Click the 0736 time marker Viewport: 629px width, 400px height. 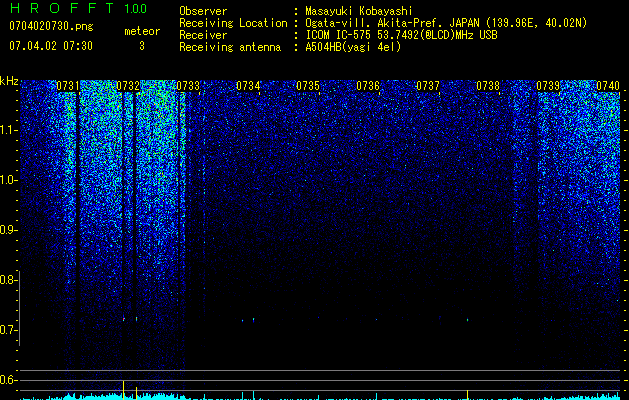tap(368, 86)
